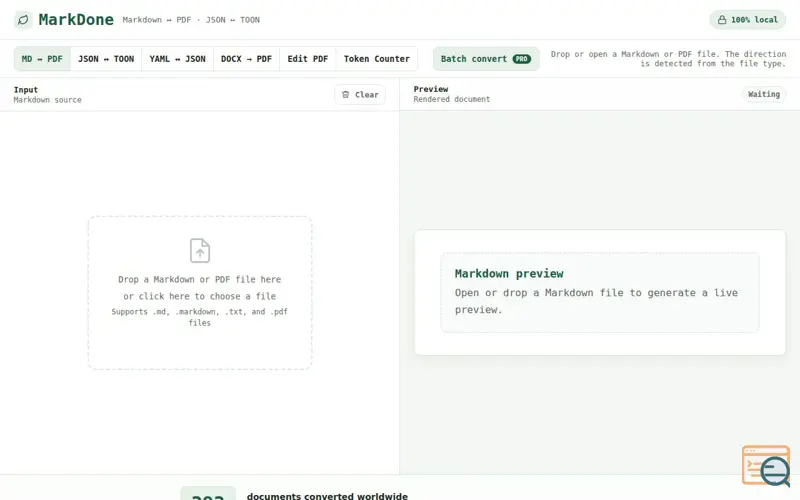The image size is (800, 500).
Task: Switch to the JSON ↔ TOON tab
Action: coord(106,59)
